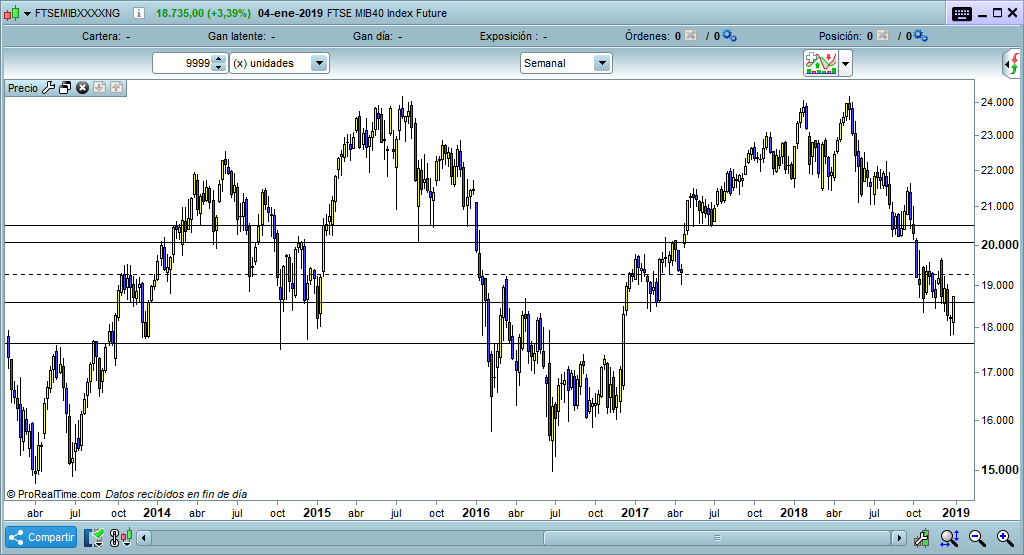Image resolution: width=1024 pixels, height=555 pixels.
Task: Detach the Precio panel with the windows icon
Action: tap(65, 88)
